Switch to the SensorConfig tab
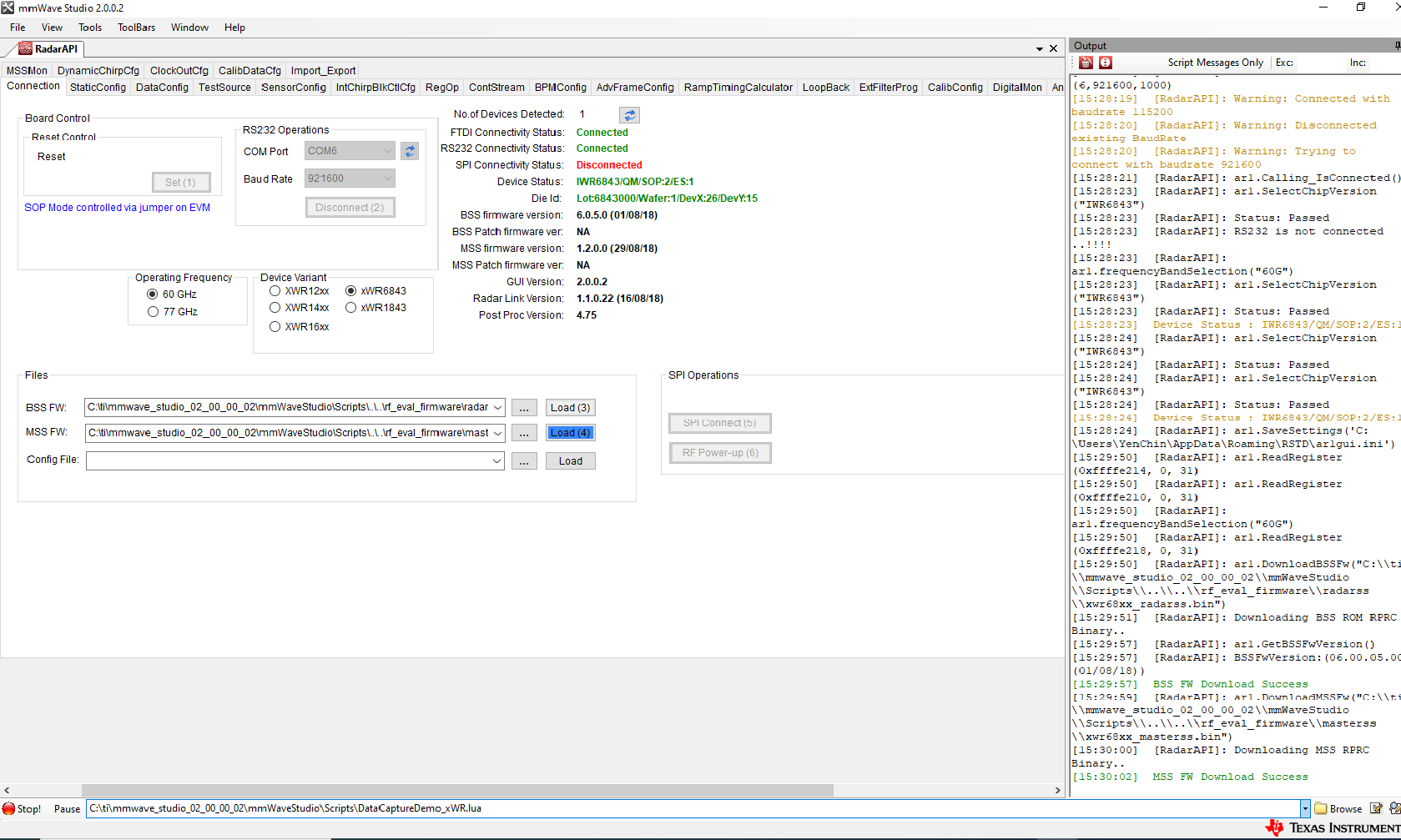The image size is (1401, 840). (293, 87)
